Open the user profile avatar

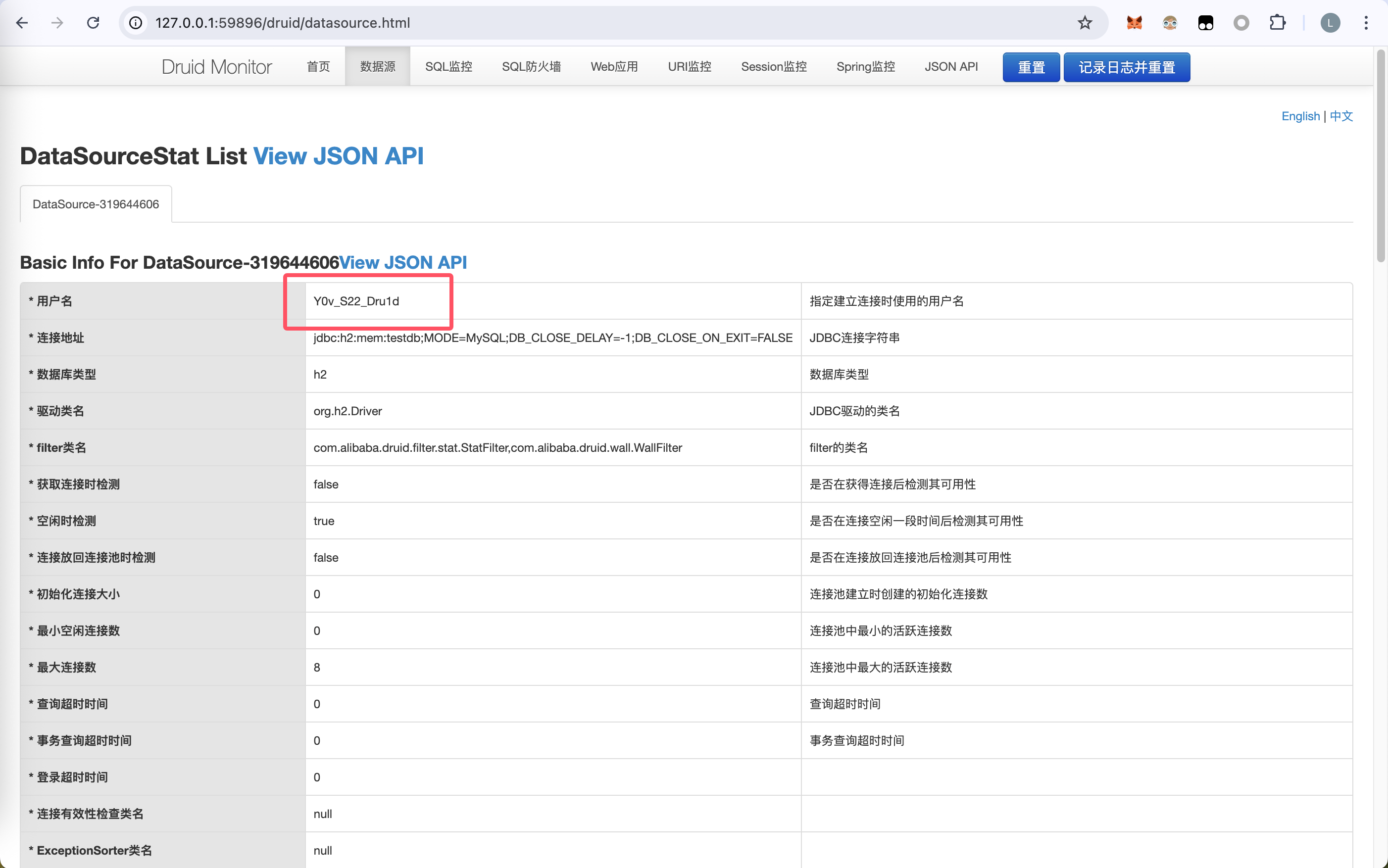pos(1330,23)
